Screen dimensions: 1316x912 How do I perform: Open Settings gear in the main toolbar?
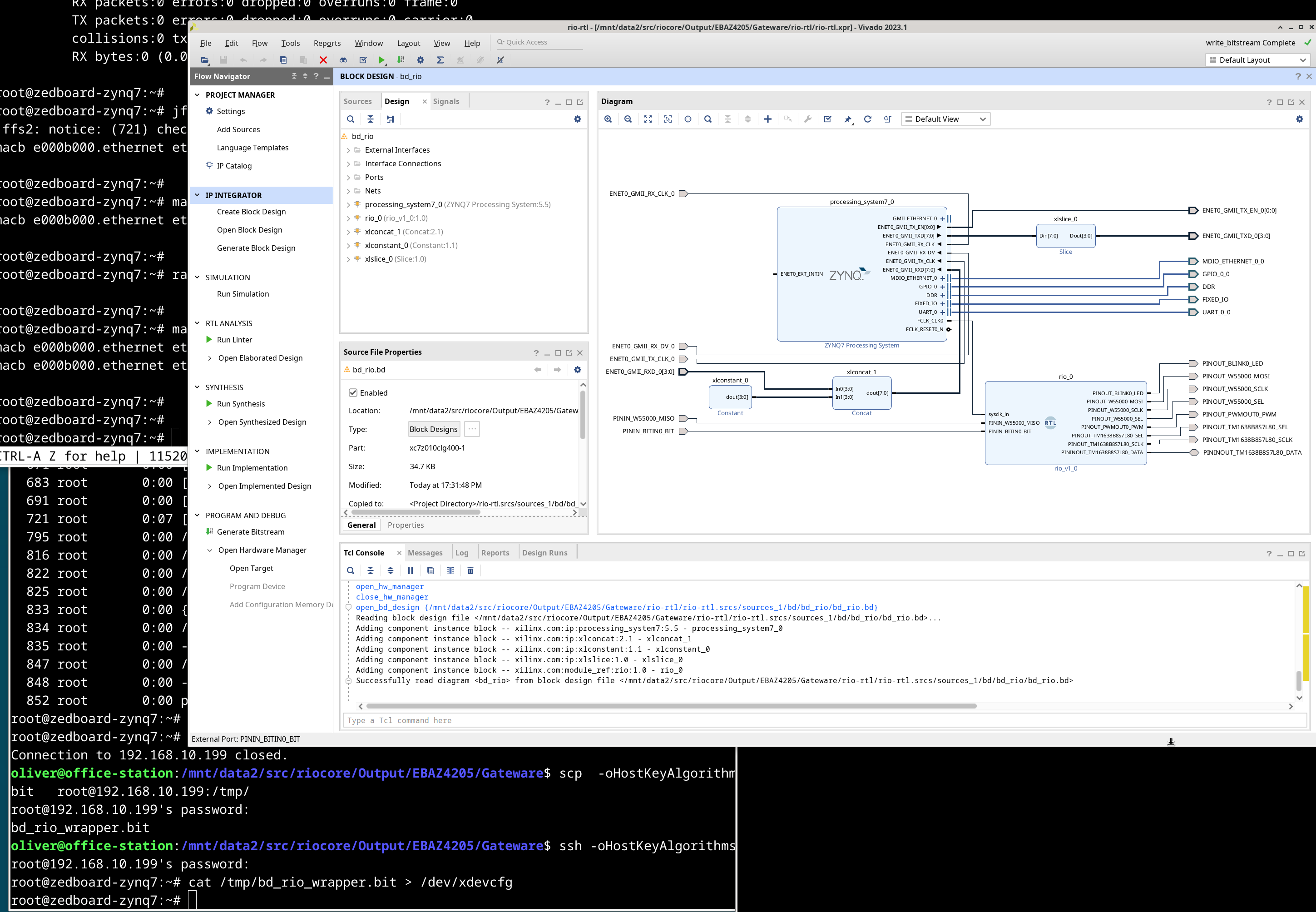pyautogui.click(x=421, y=60)
